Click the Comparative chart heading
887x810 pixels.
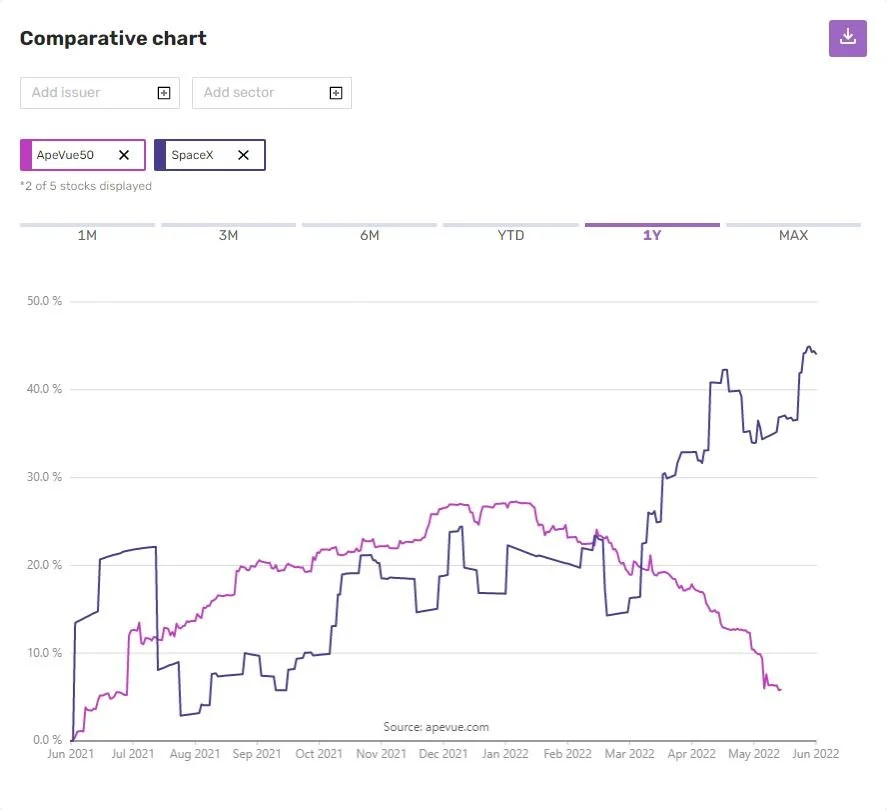pos(113,38)
